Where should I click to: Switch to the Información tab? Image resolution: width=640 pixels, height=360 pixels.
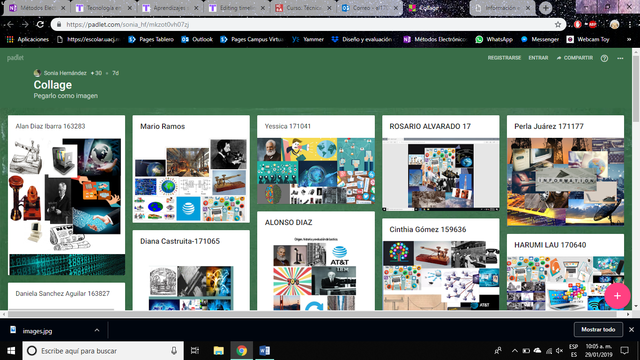tap(503, 8)
